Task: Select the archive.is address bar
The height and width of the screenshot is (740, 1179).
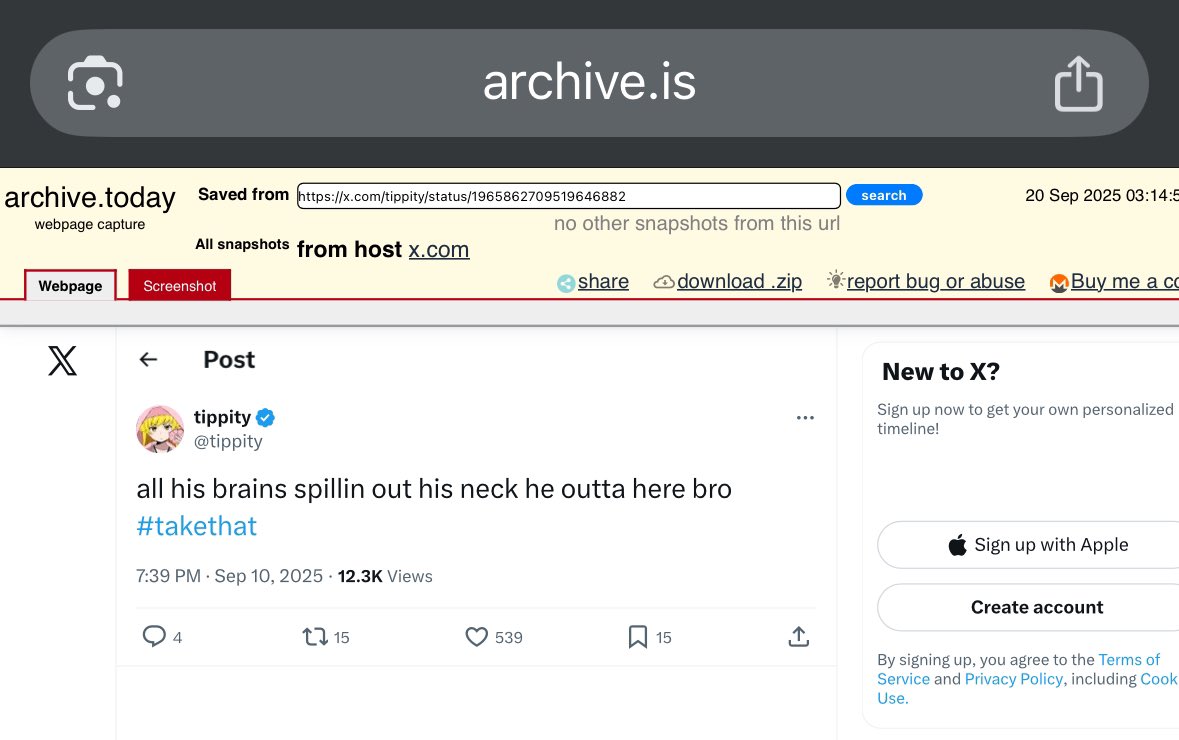Action: pyautogui.click(x=589, y=83)
